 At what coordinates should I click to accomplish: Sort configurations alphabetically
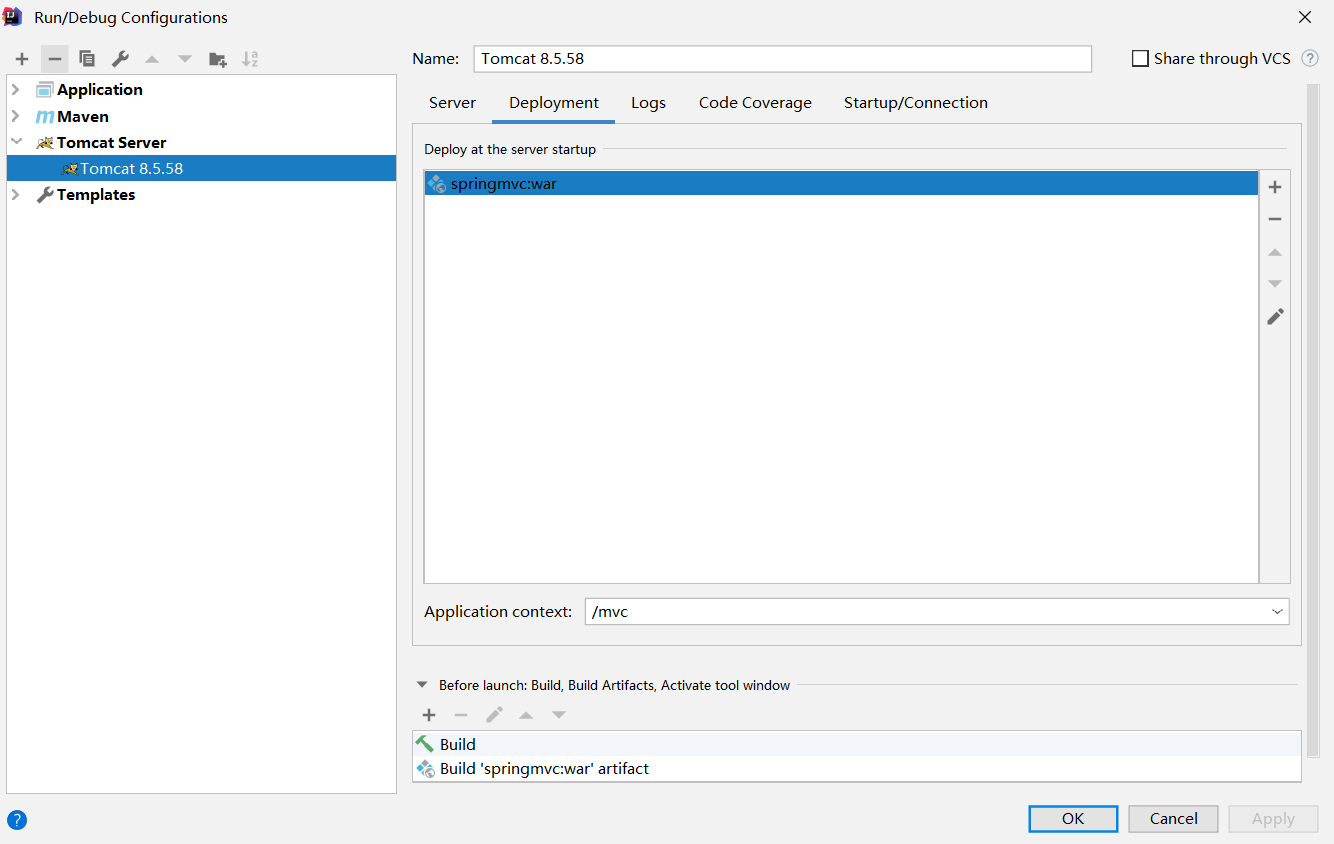click(250, 59)
